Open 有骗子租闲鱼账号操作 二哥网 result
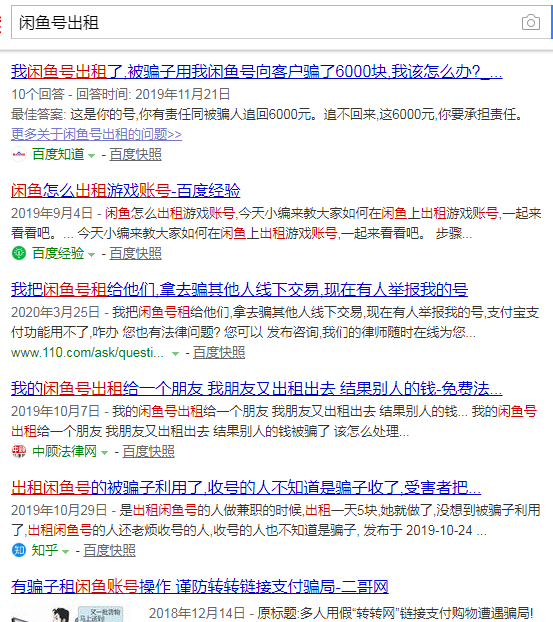The width and height of the screenshot is (553, 622). point(200,586)
